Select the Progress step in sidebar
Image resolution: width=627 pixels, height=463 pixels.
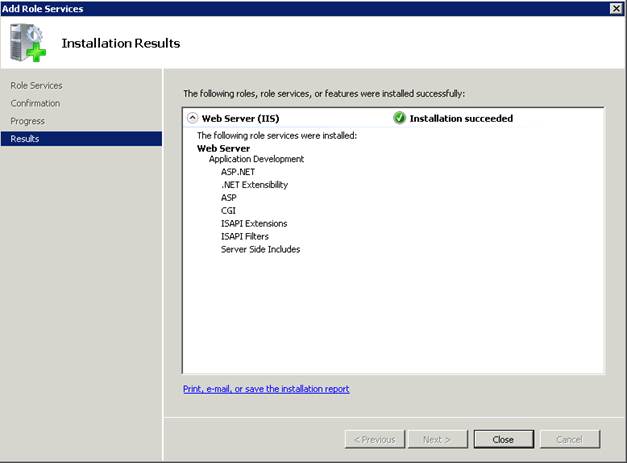click(x=28, y=121)
